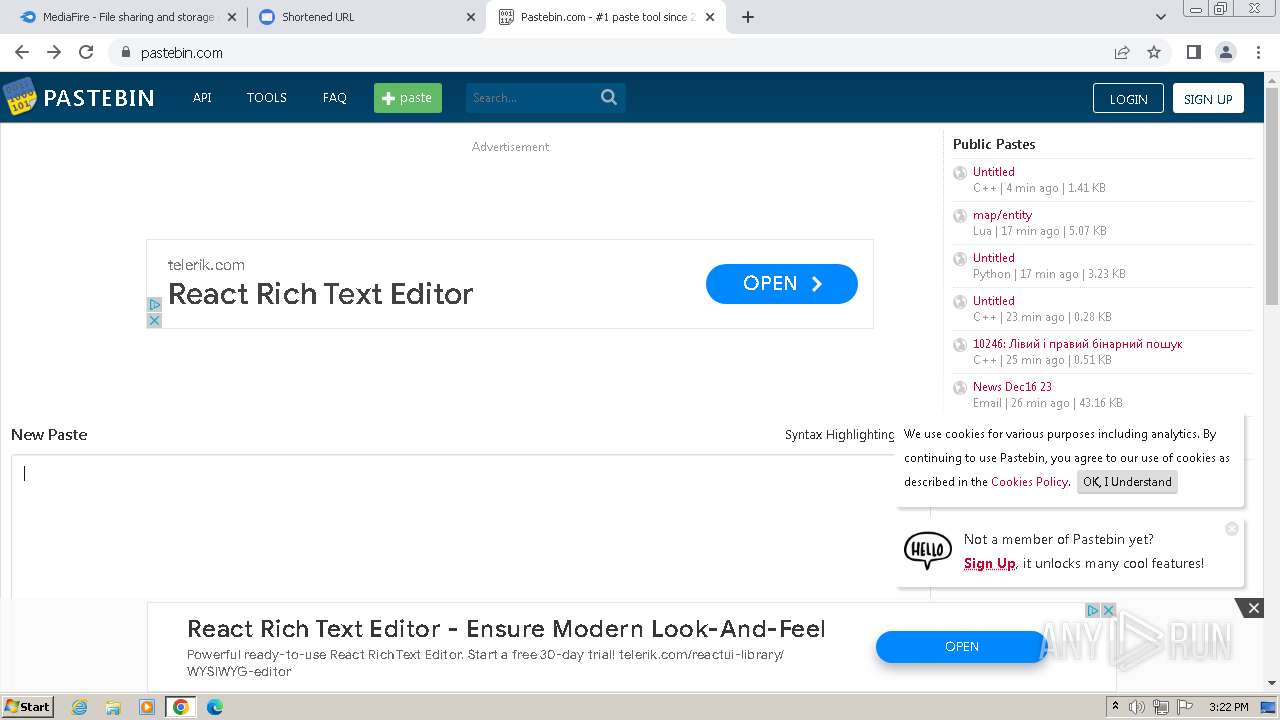Open the News Dec16 23 paste
This screenshot has width=1280, height=720.
1012,387
